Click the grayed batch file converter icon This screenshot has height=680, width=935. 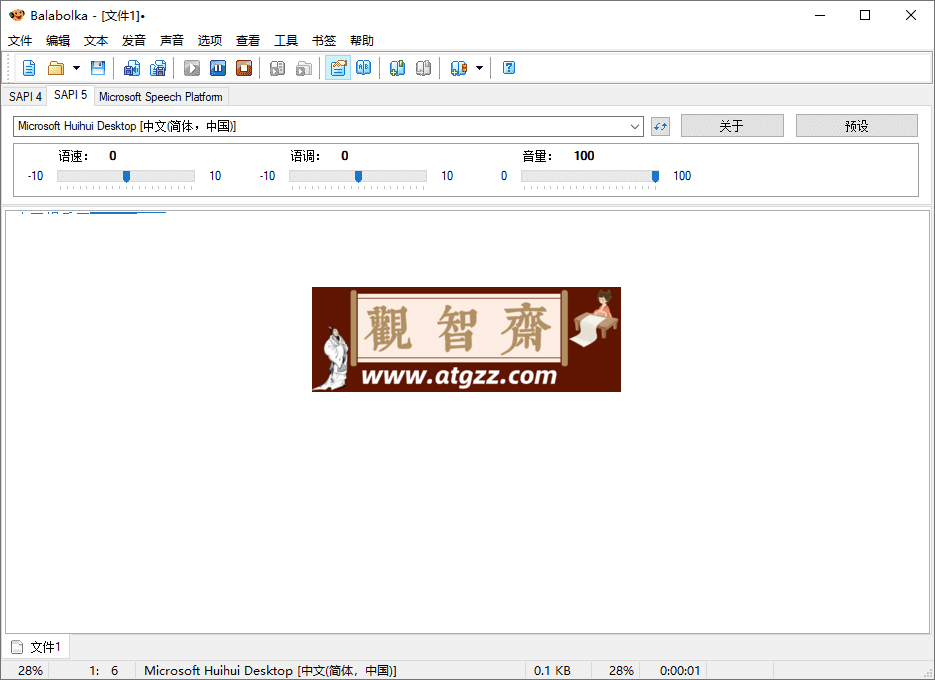click(x=304, y=68)
